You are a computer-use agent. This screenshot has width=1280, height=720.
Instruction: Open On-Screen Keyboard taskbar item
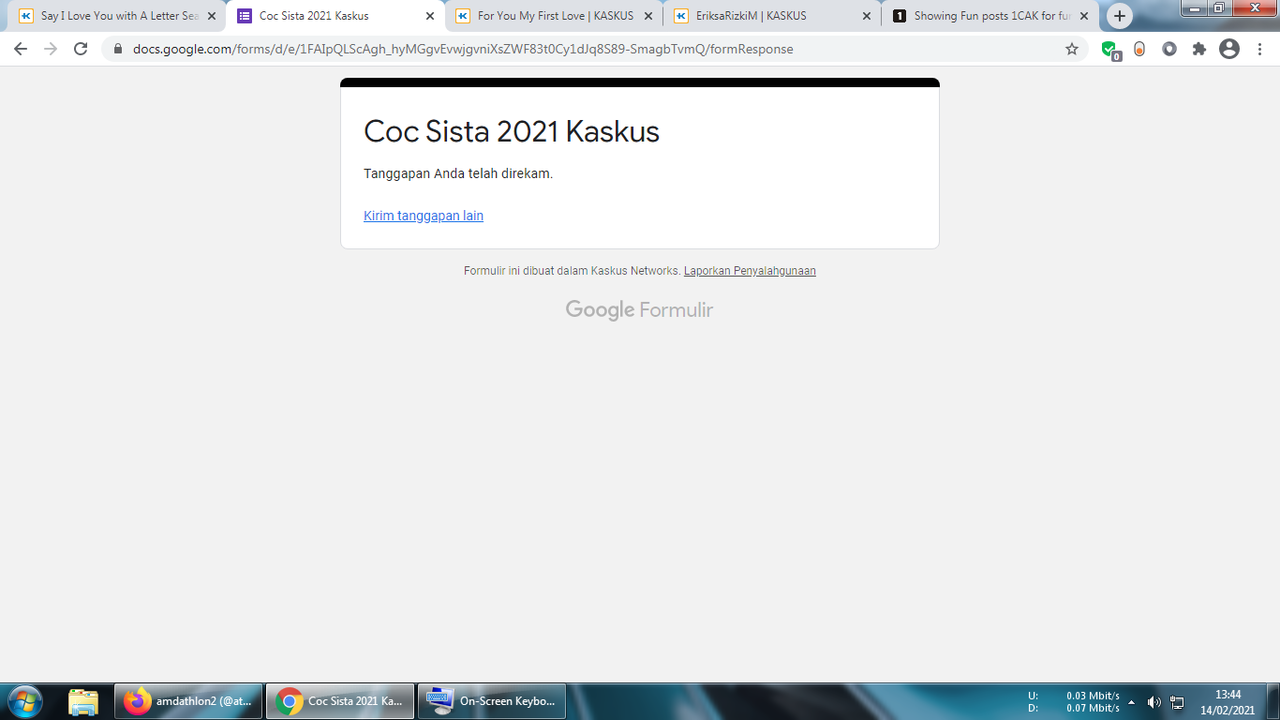click(x=492, y=701)
